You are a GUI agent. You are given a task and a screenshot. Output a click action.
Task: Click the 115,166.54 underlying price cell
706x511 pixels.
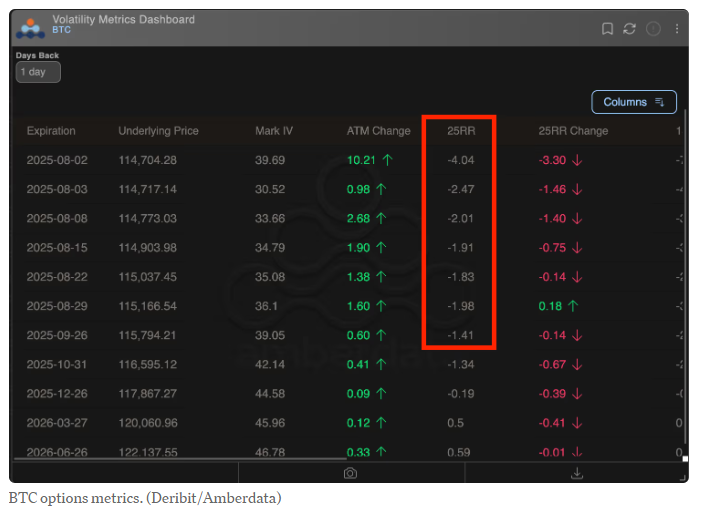[147, 306]
